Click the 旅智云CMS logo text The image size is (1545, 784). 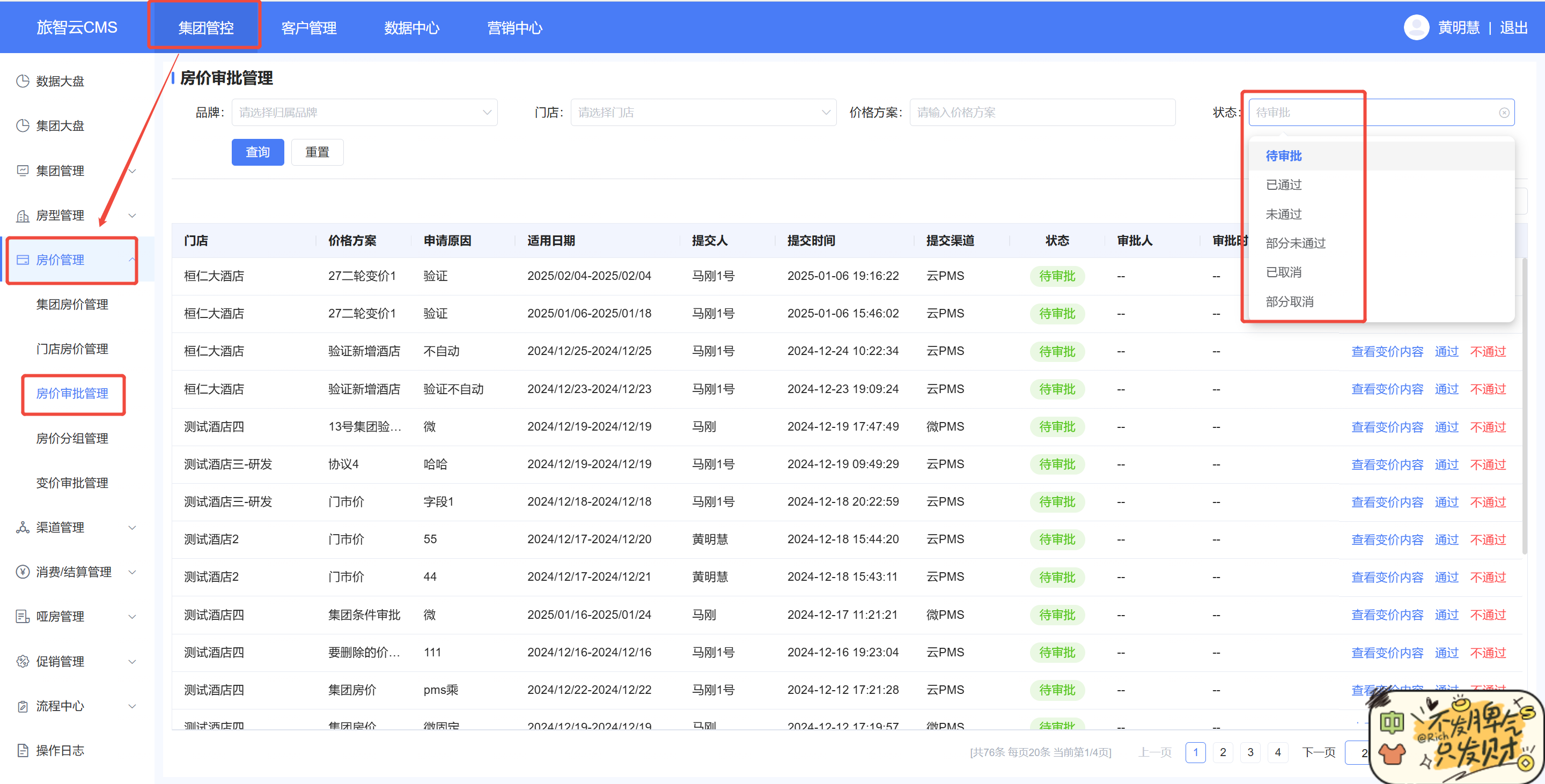point(77,27)
